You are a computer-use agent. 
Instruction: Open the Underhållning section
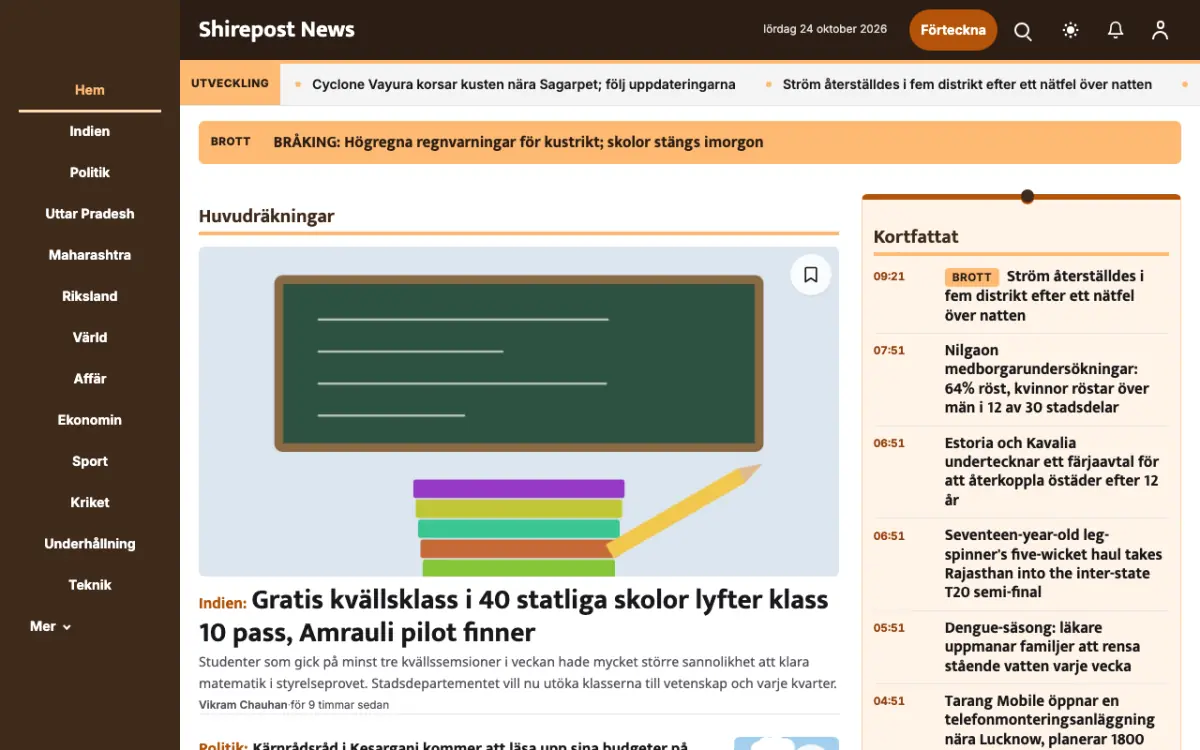pos(90,544)
